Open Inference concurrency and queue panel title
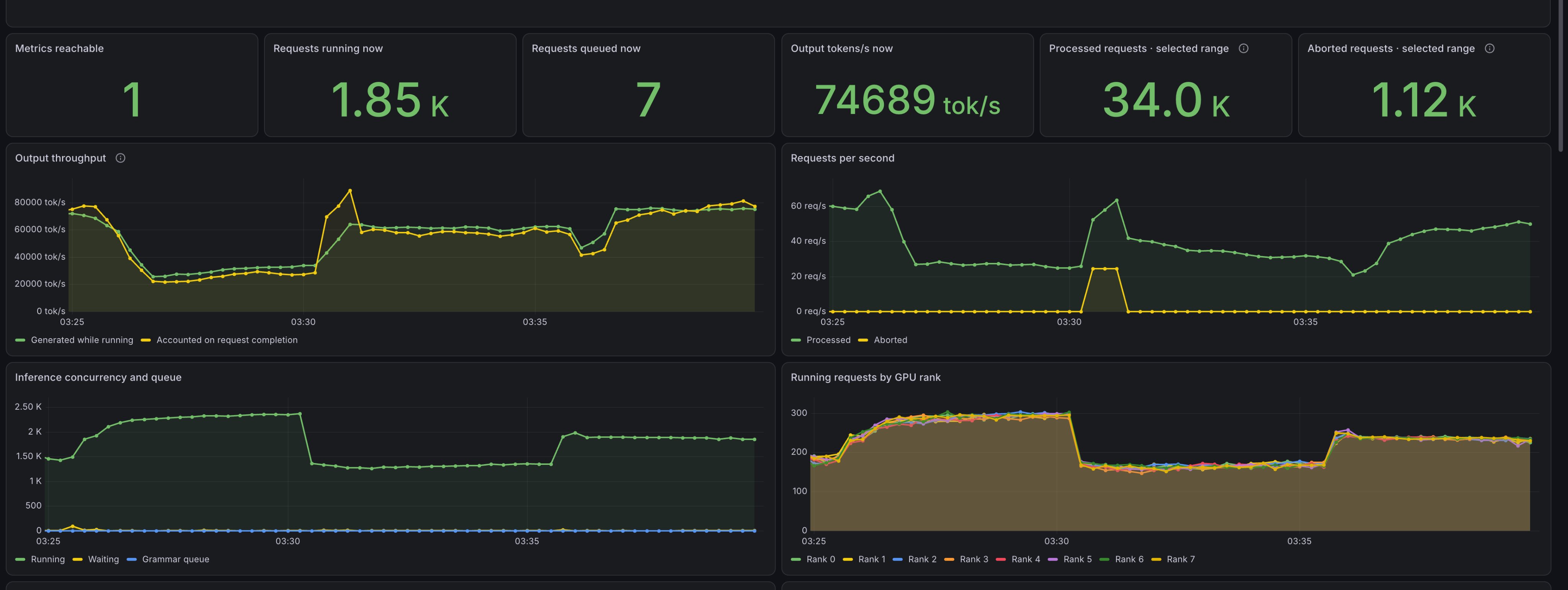Image resolution: width=1568 pixels, height=590 pixels. click(98, 377)
